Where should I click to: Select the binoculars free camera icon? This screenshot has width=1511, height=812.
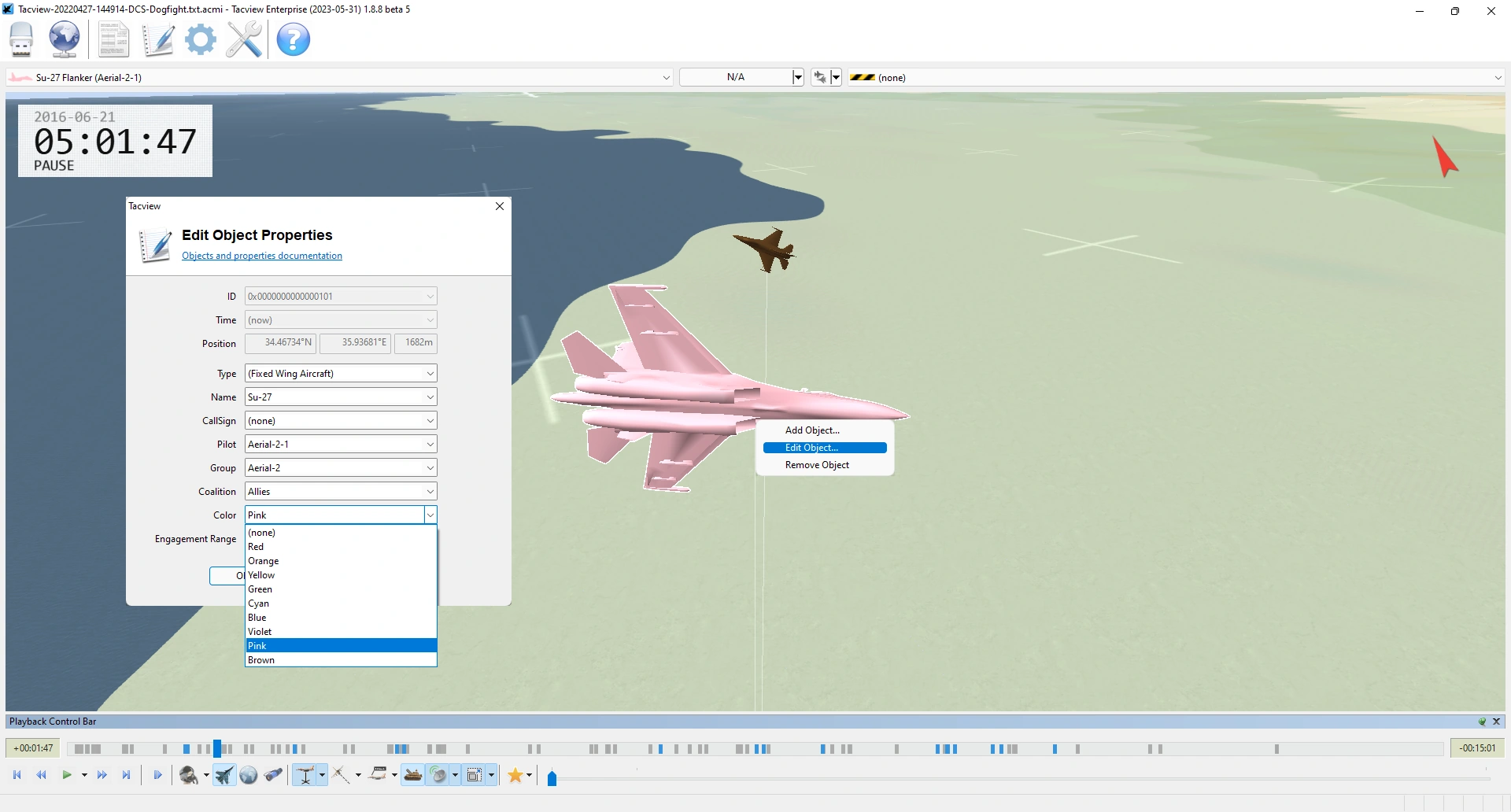pyautogui.click(x=273, y=775)
